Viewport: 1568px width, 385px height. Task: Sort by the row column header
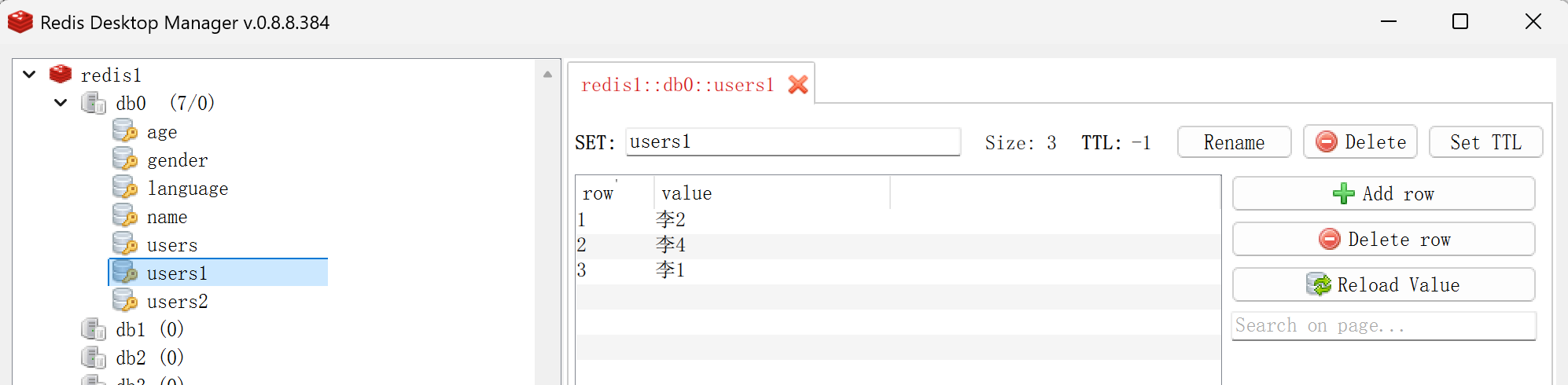[615, 193]
